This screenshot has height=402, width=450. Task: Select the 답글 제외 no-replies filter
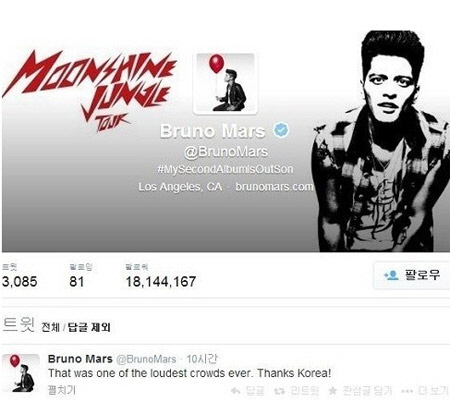(89, 327)
